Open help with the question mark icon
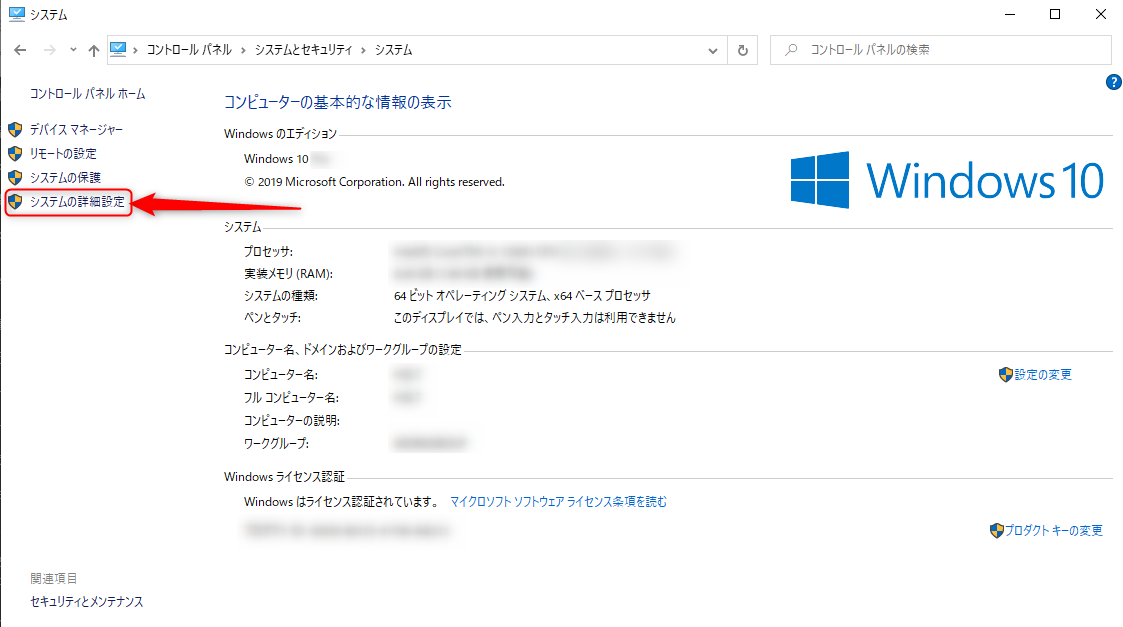 pos(1114,82)
